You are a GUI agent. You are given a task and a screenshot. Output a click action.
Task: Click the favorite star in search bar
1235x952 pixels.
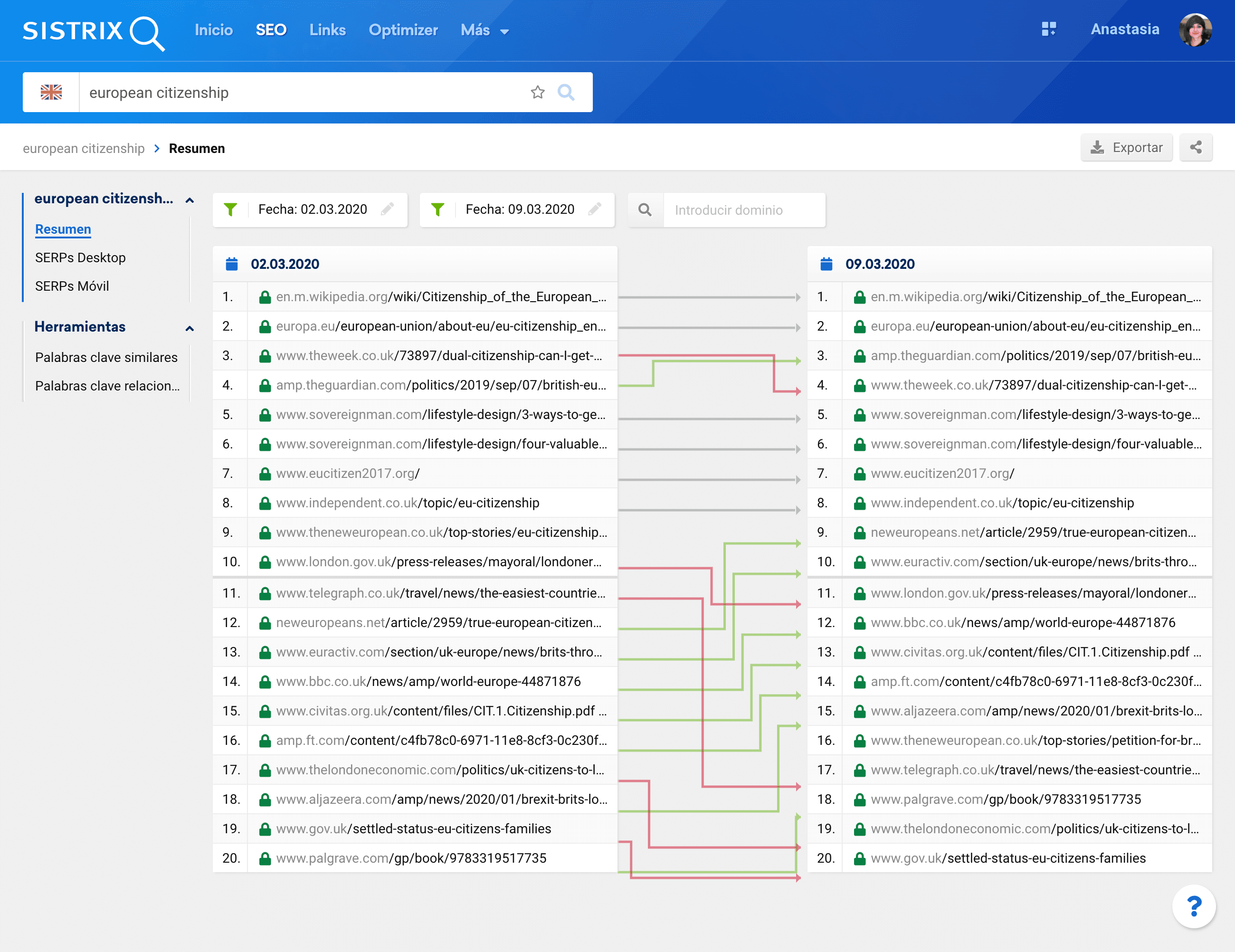(537, 92)
